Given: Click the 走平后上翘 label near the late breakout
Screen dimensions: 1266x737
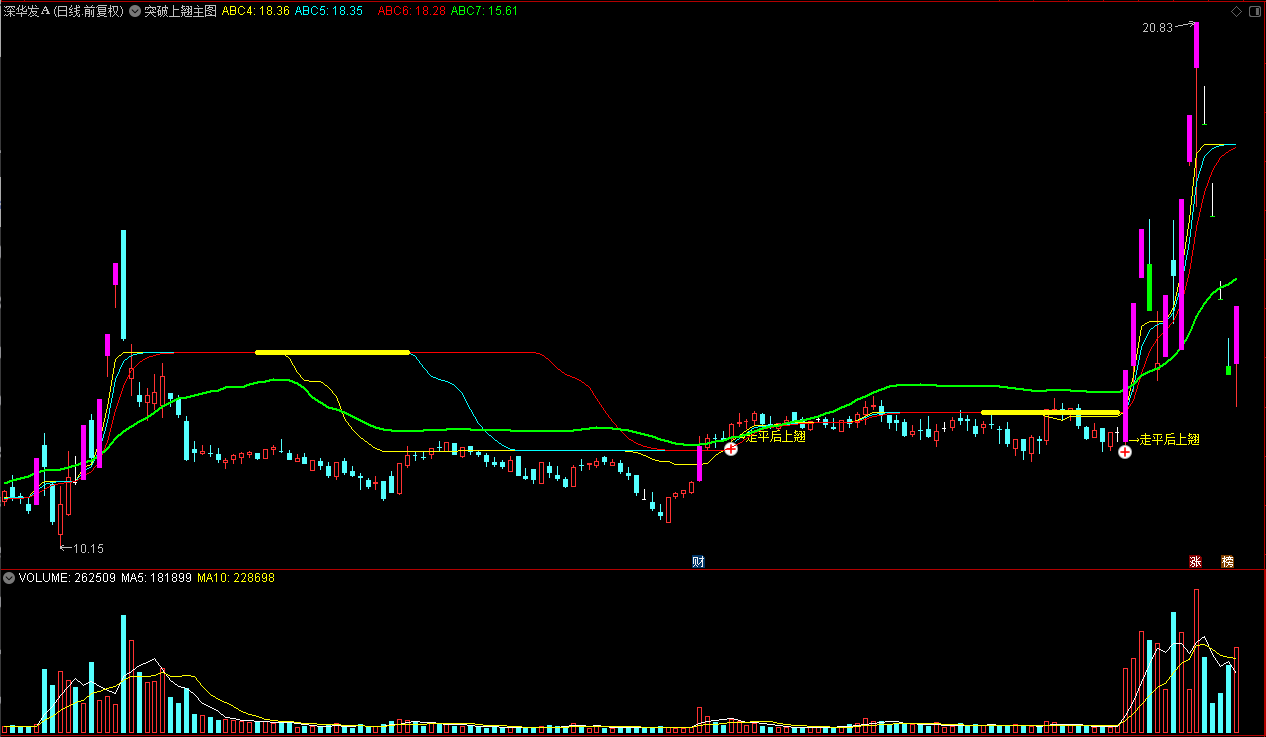Looking at the screenshot, I should [x=1169, y=439].
